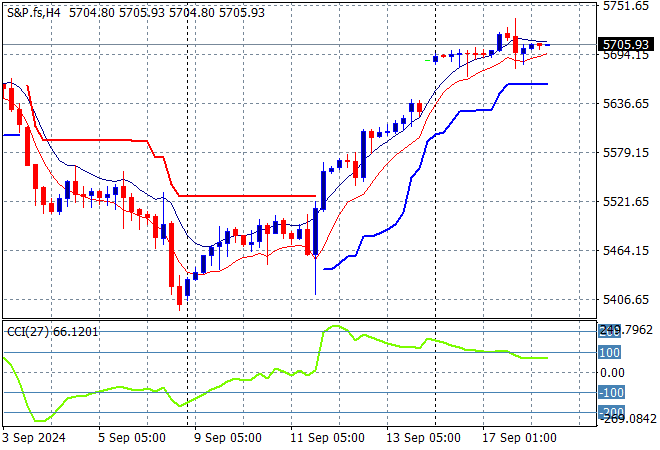
Task: Click the OHLC values 5704.80 5705.93 text
Action: tap(167, 13)
